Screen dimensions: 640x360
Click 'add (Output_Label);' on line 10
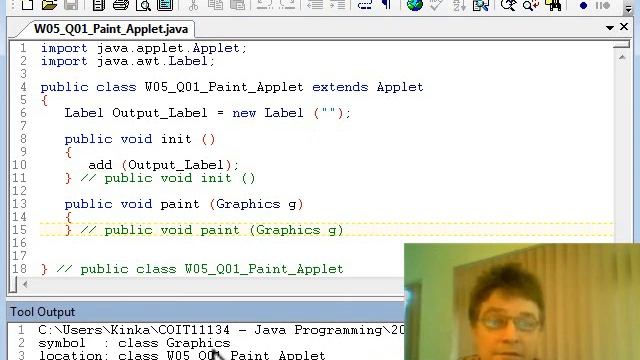point(163,165)
